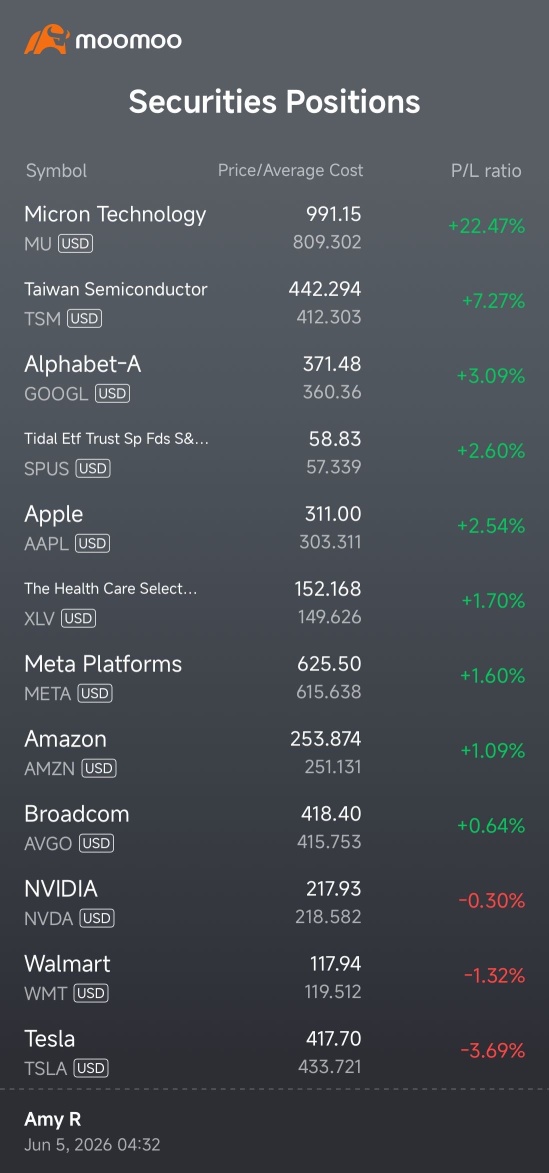This screenshot has width=549, height=1173.
Task: Click the Amy R user name
Action: tap(52, 1119)
